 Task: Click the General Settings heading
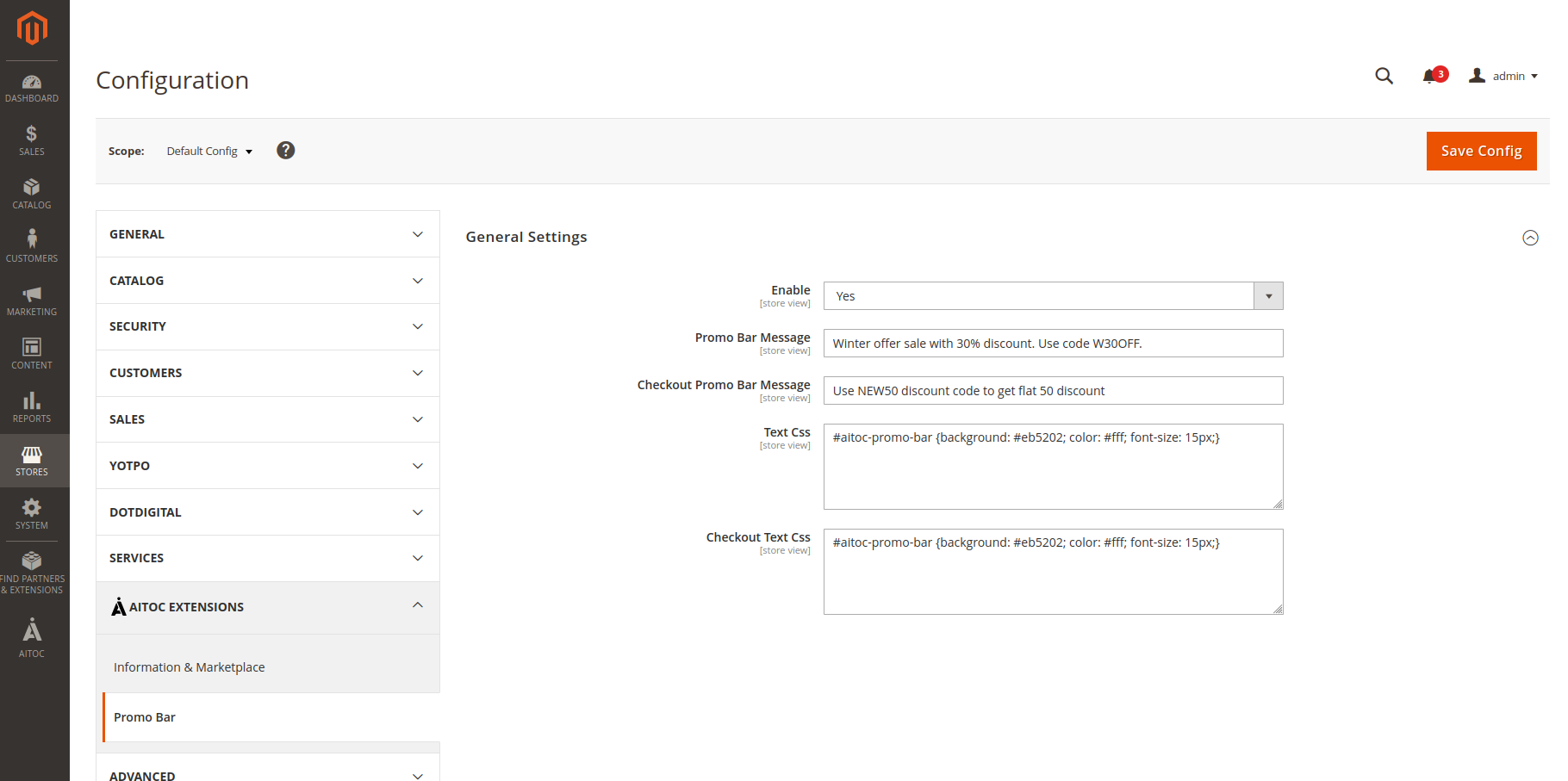point(526,237)
